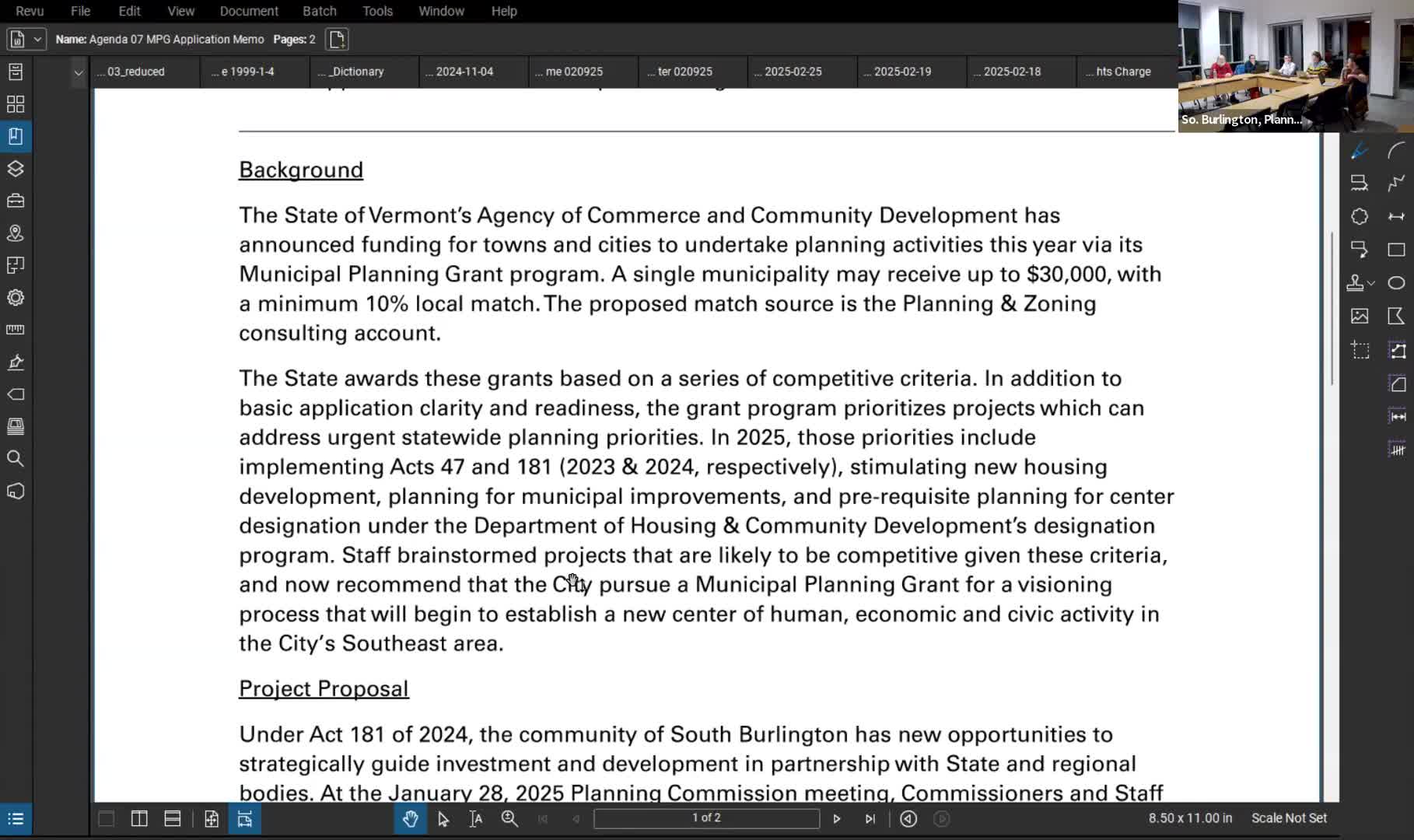The height and width of the screenshot is (840, 1414).
Task: Open the Scale Not Set selector
Action: 1289,818
